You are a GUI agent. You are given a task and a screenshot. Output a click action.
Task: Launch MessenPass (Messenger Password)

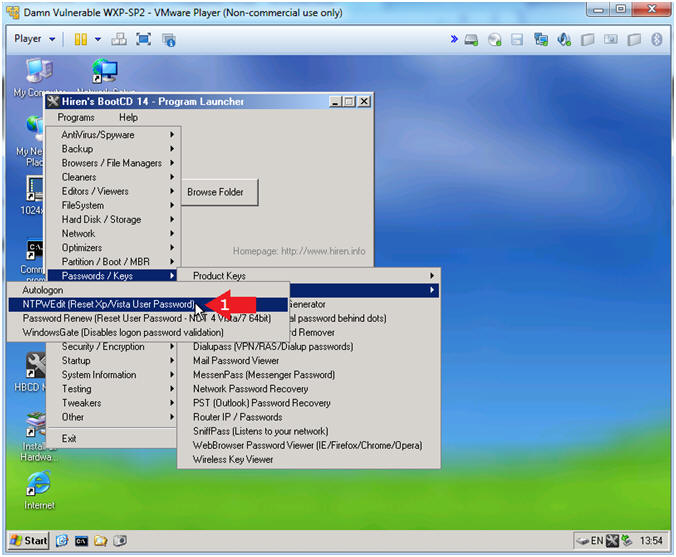pos(309,375)
